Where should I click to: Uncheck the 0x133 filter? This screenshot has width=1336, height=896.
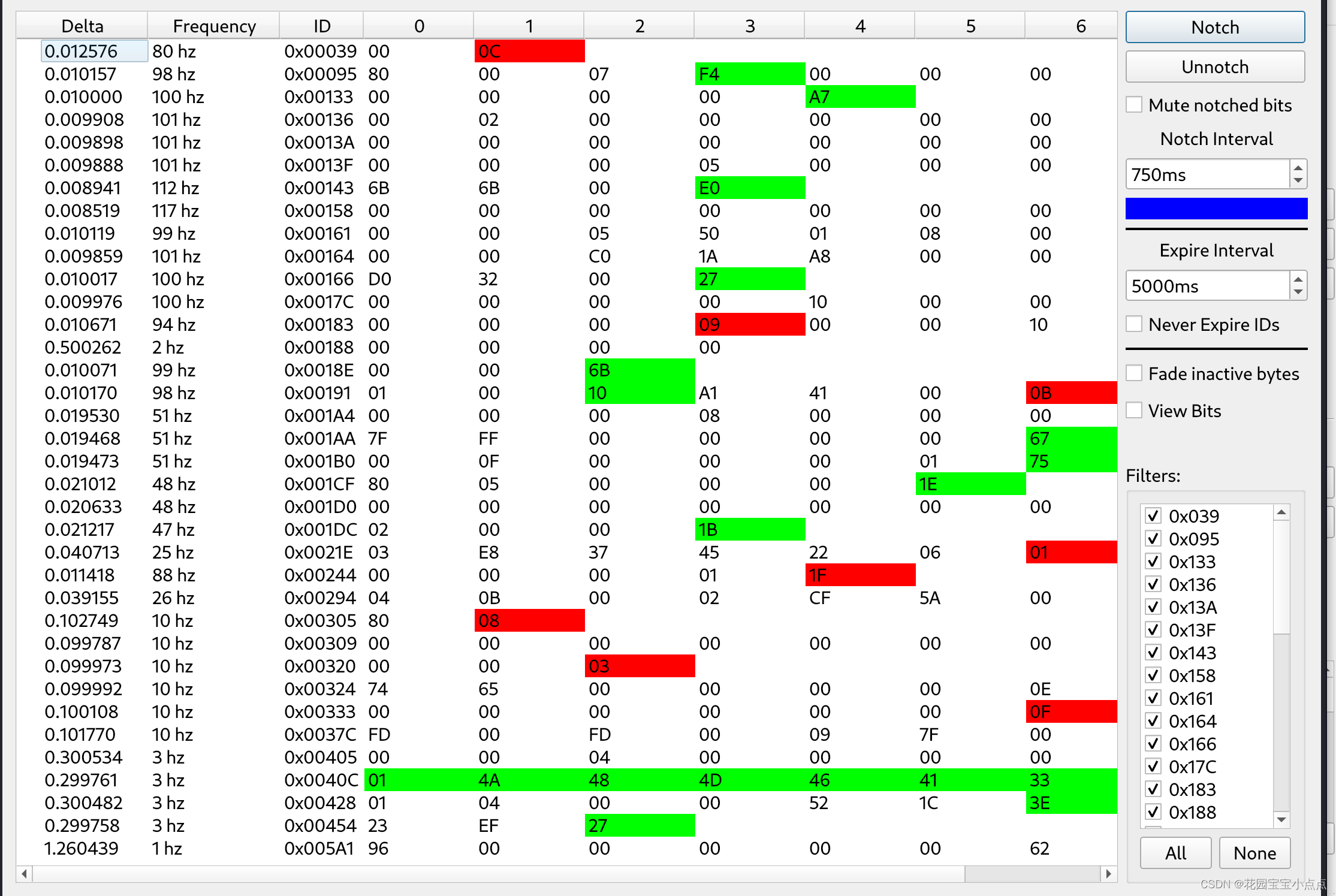[x=1153, y=562]
